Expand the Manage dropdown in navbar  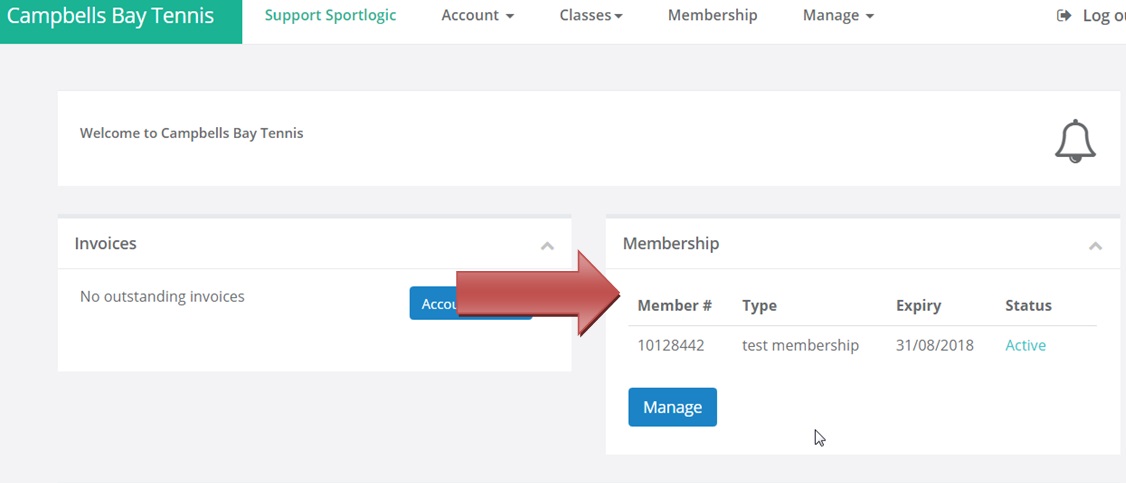pyautogui.click(x=838, y=15)
